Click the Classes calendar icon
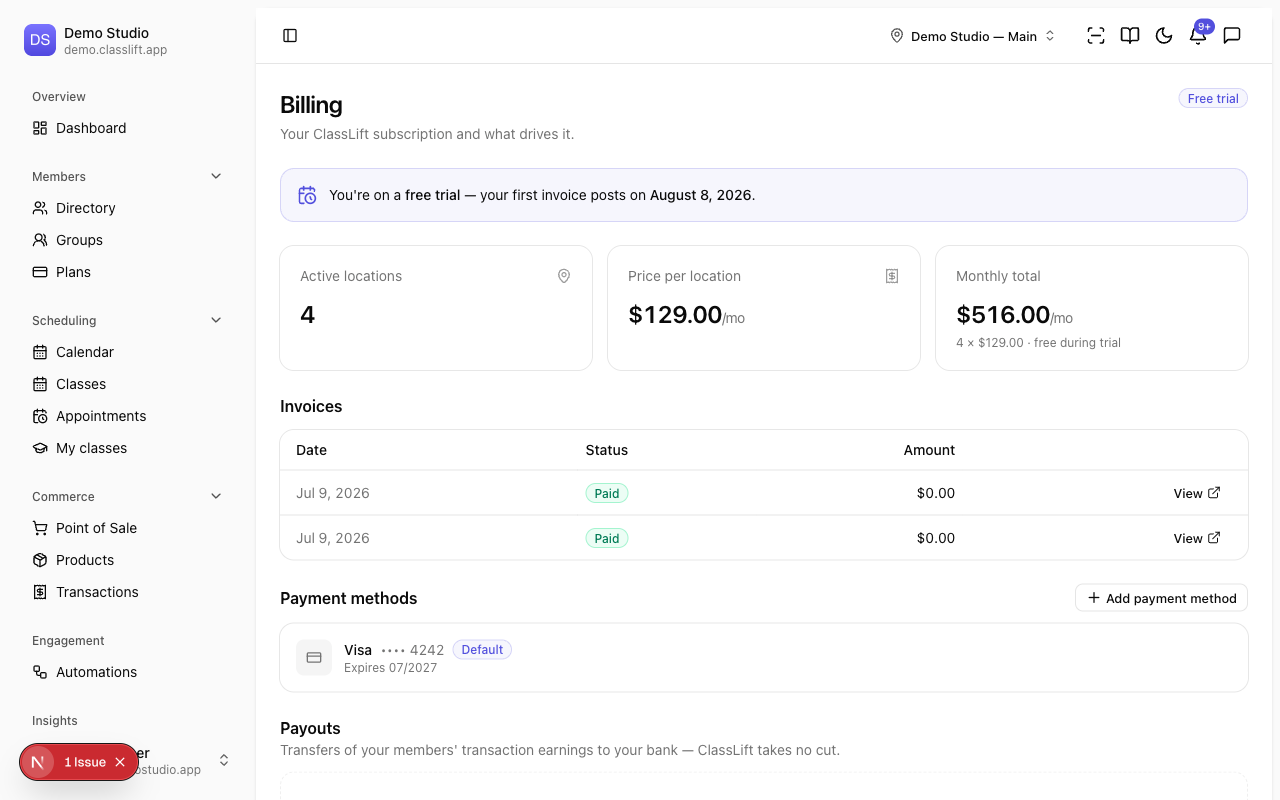The width and height of the screenshot is (1280, 800). click(x=40, y=384)
